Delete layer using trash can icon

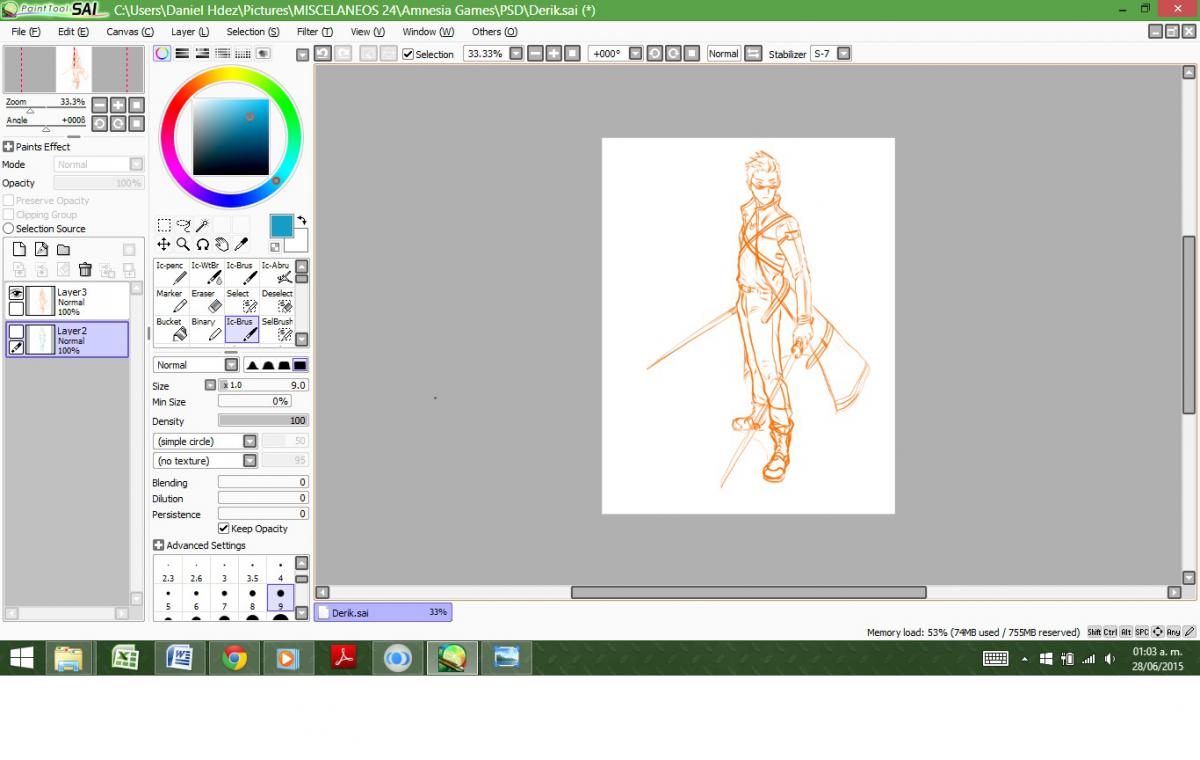(85, 269)
